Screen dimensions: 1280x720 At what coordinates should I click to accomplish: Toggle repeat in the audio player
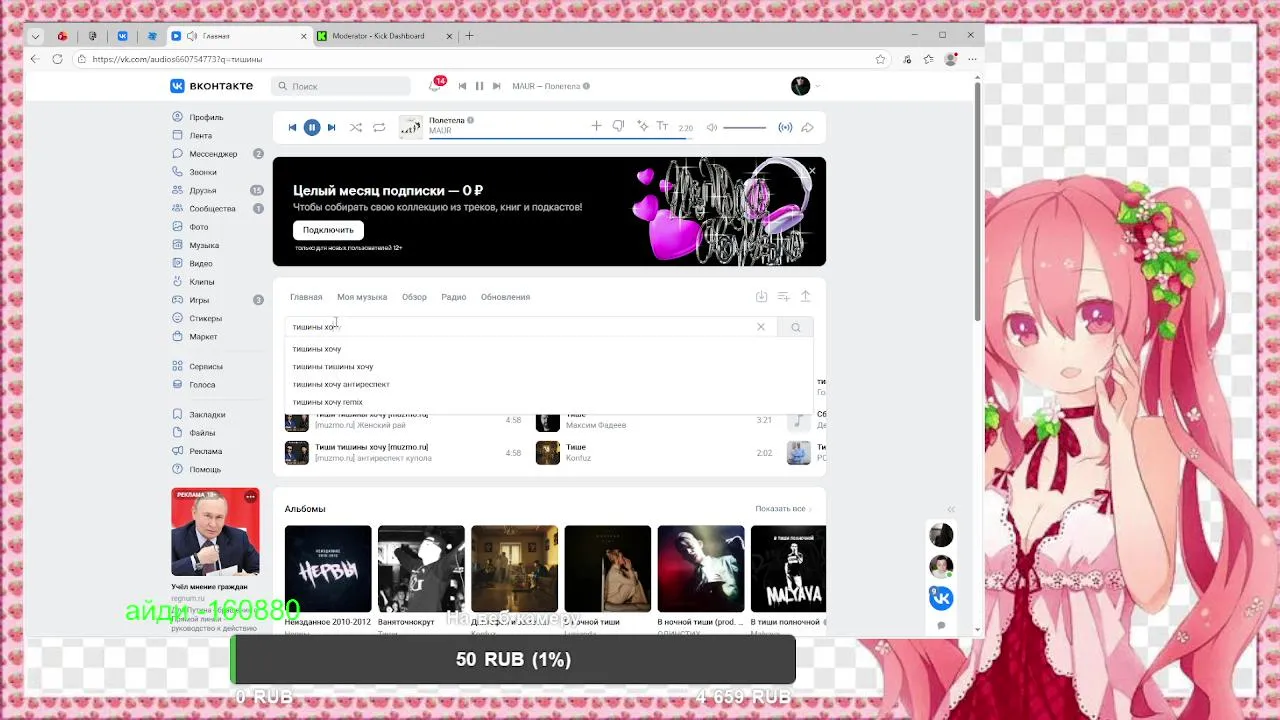tap(379, 127)
